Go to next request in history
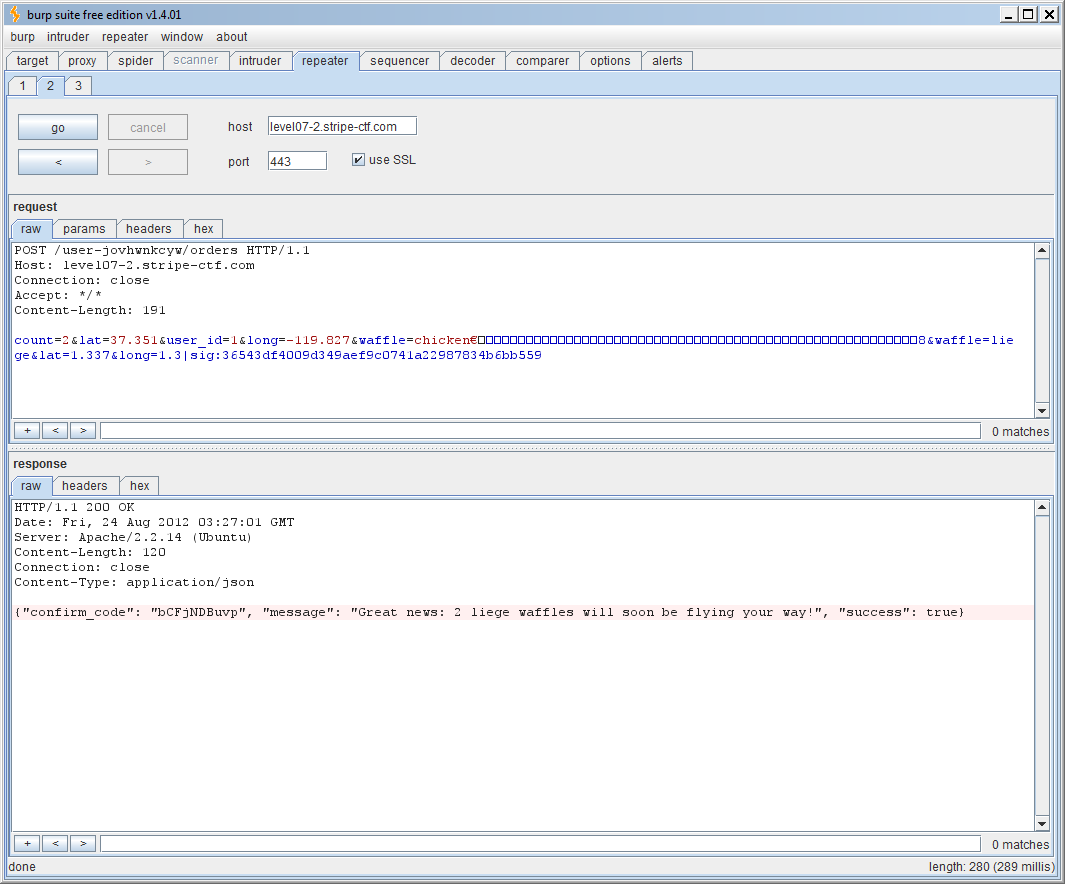This screenshot has width=1065, height=884. (x=147, y=162)
